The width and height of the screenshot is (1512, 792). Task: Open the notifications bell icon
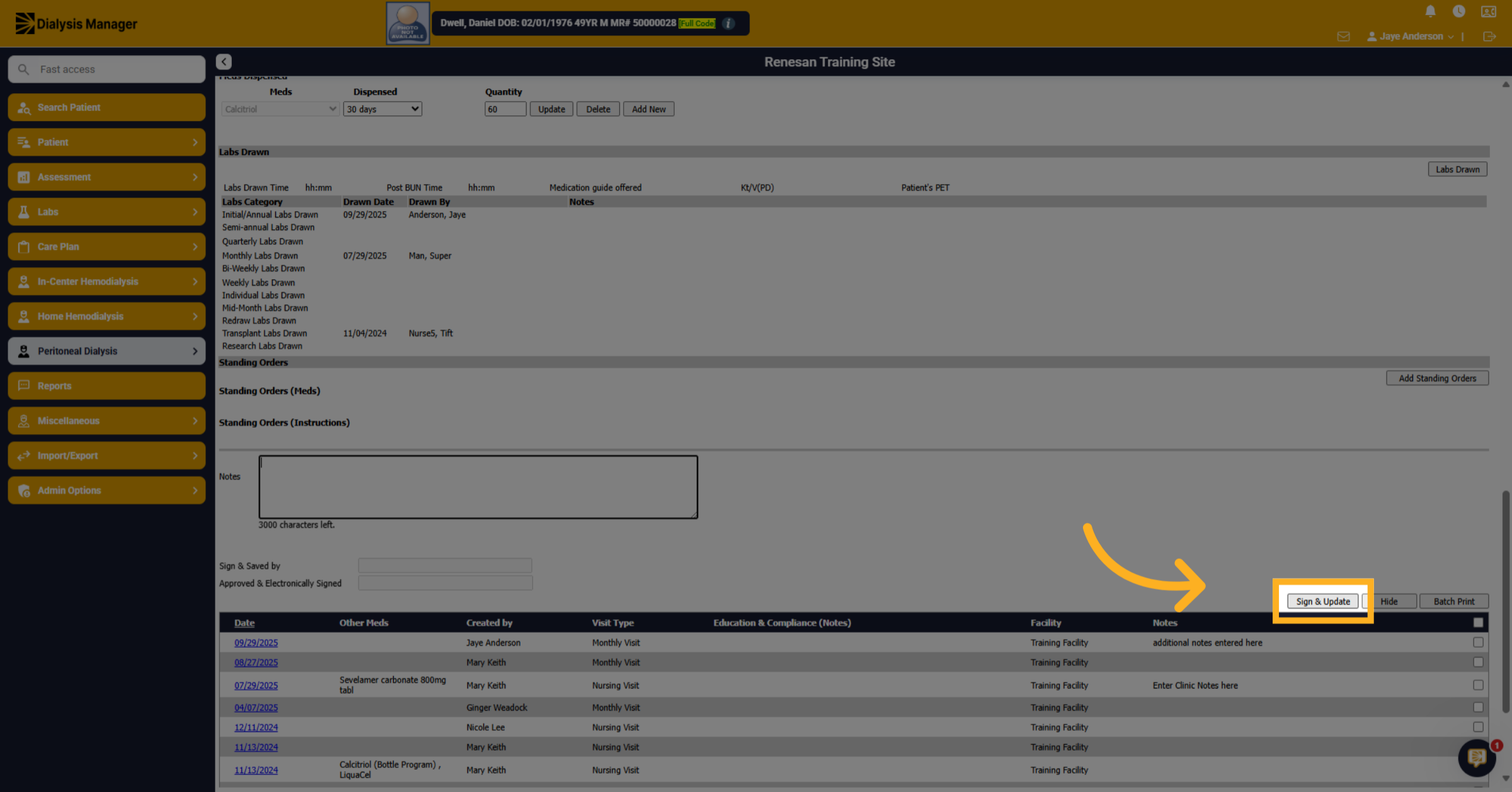click(1430, 11)
